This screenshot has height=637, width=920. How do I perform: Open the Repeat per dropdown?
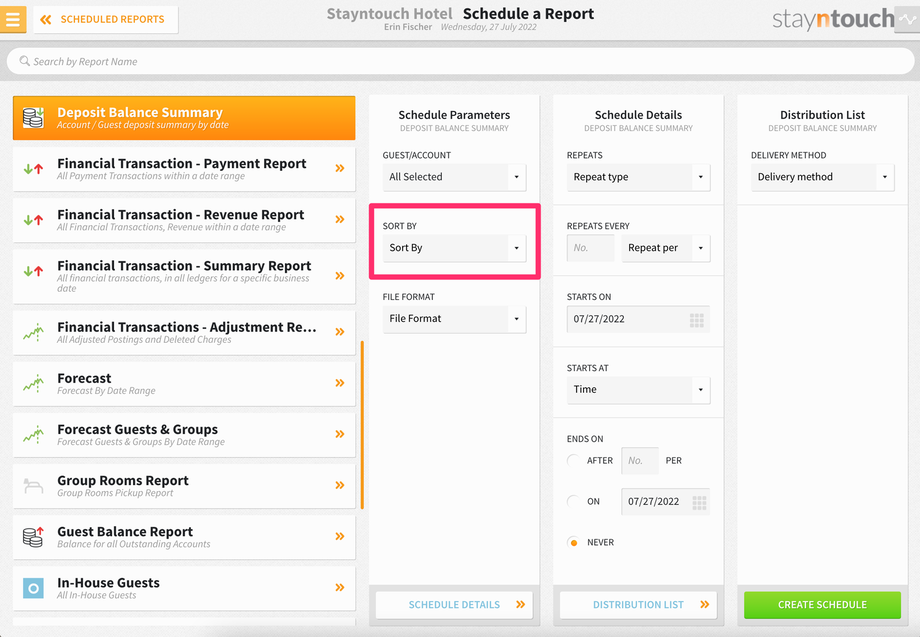point(666,248)
